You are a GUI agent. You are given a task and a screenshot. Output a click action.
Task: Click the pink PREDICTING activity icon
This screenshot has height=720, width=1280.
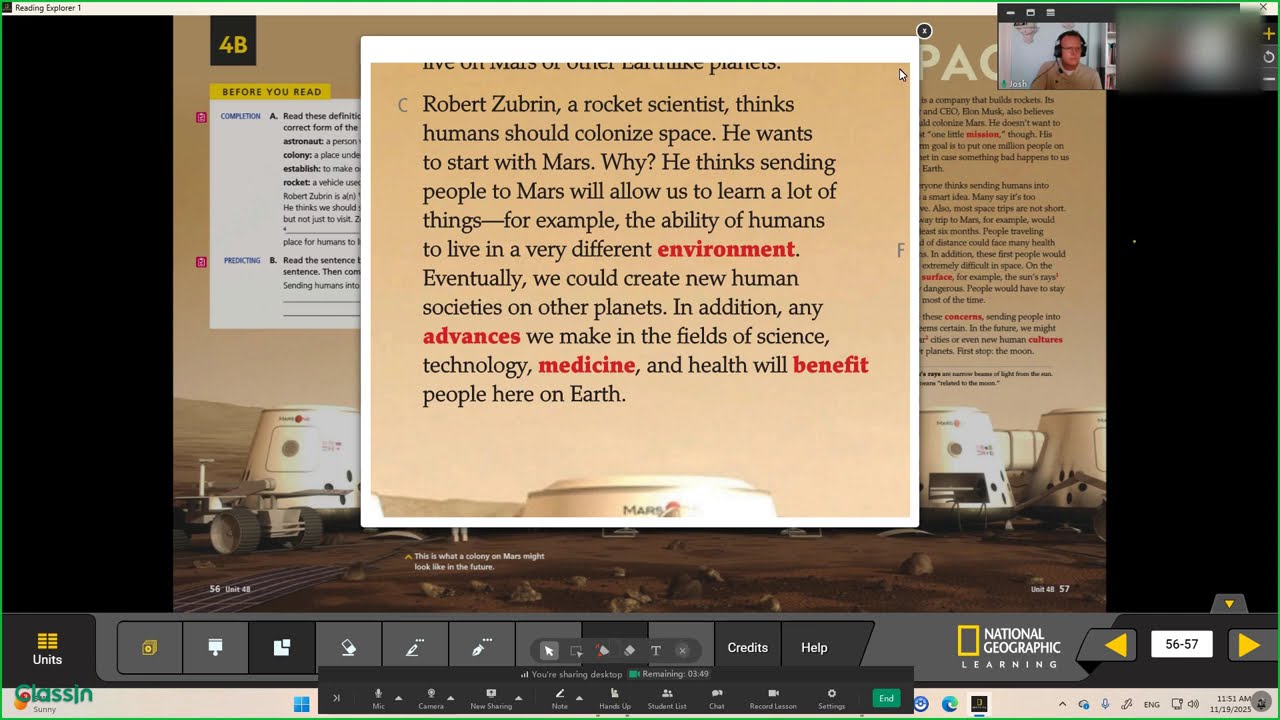pyautogui.click(x=201, y=262)
